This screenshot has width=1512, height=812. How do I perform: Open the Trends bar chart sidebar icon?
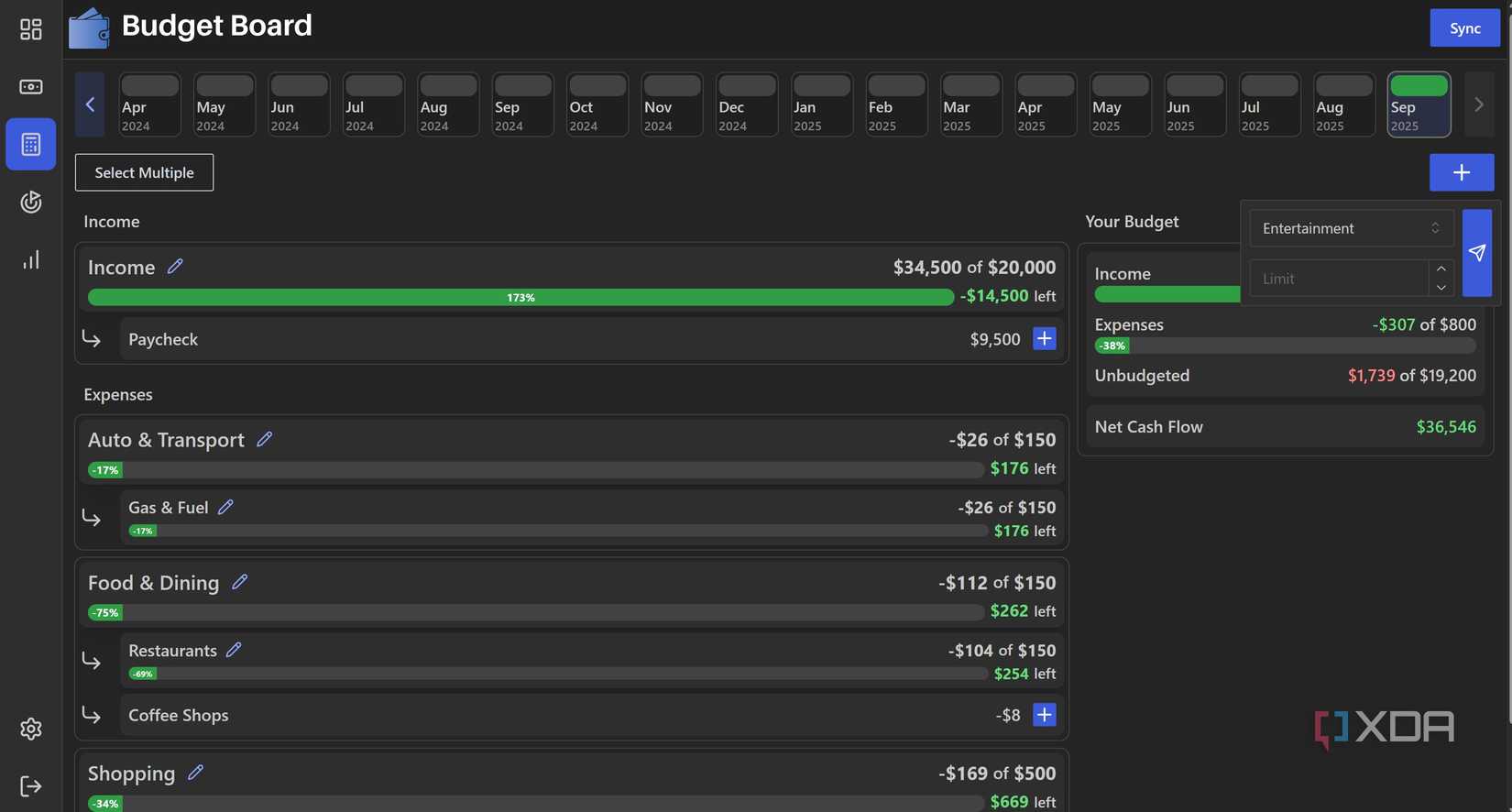(30, 260)
